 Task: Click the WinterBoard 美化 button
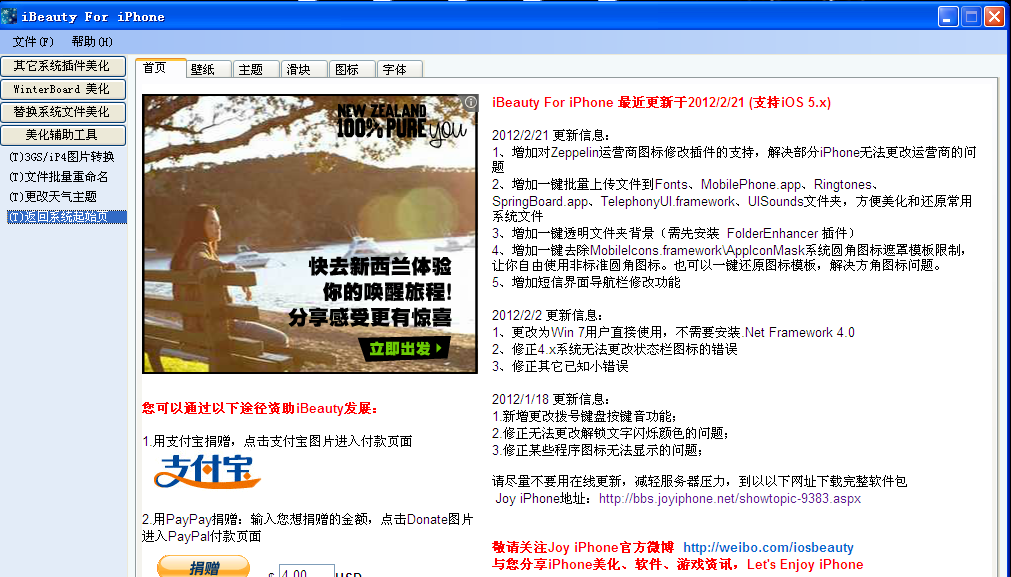point(63,89)
